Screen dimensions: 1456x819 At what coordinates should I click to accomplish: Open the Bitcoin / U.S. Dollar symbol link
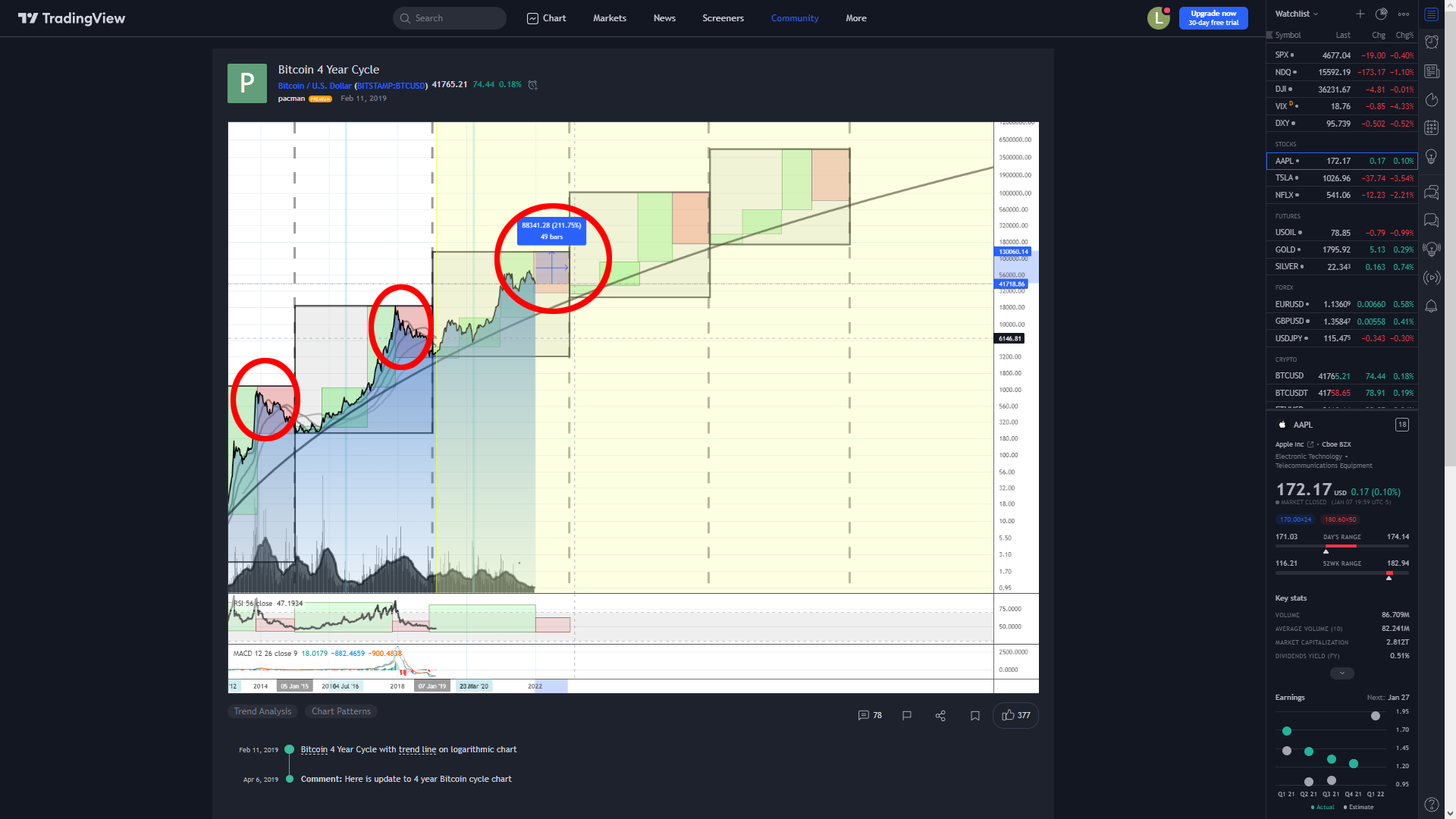click(314, 86)
